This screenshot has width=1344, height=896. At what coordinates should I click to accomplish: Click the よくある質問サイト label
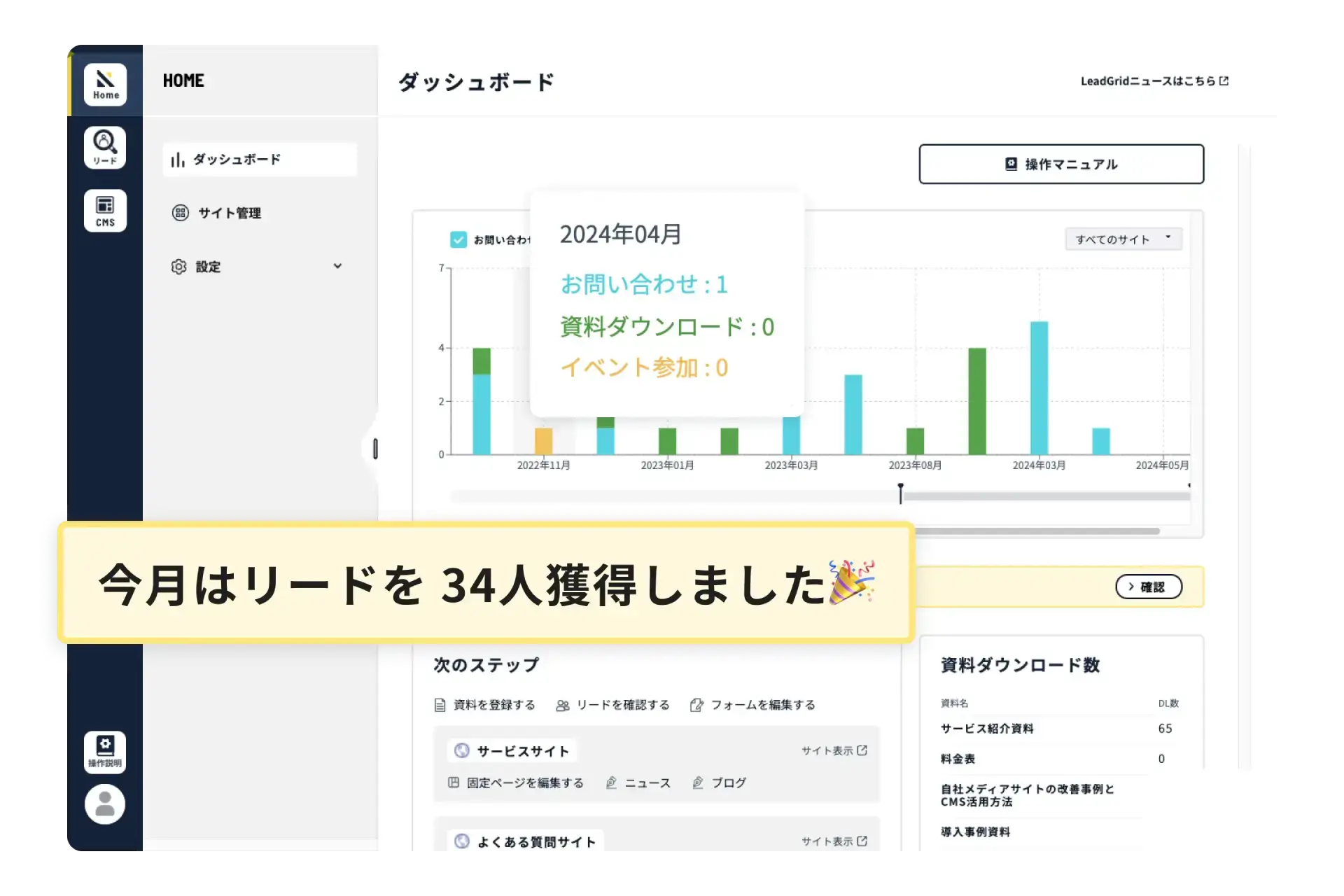[537, 842]
